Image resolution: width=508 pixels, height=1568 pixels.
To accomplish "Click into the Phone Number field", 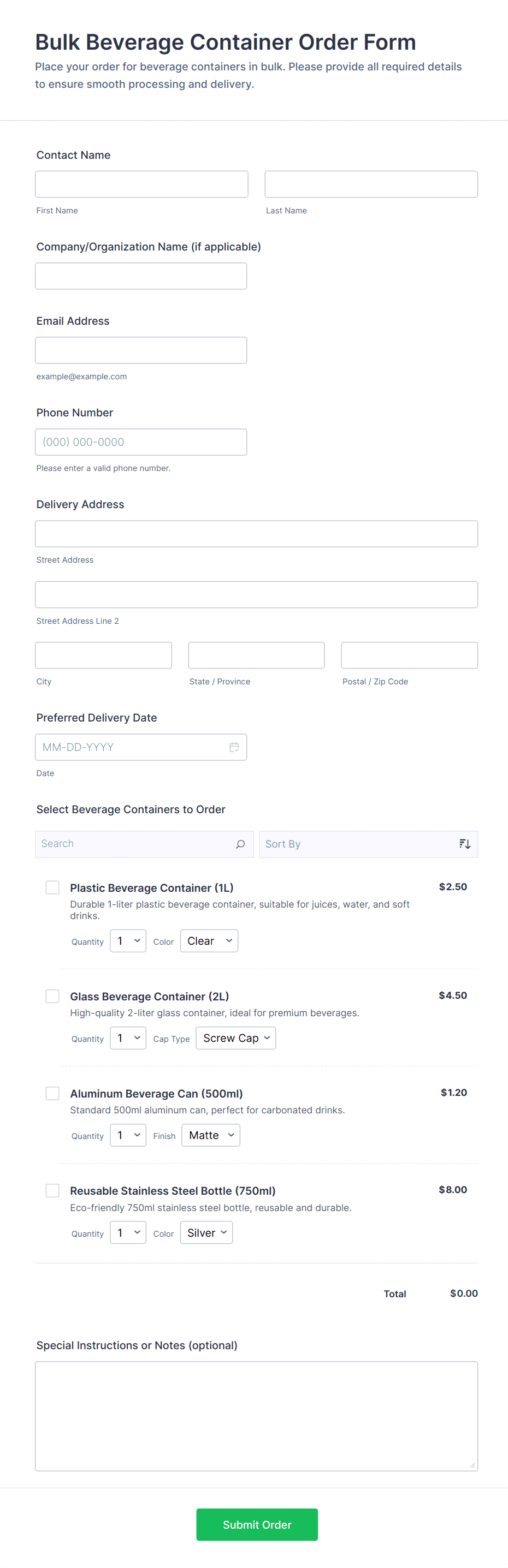I will [x=141, y=442].
